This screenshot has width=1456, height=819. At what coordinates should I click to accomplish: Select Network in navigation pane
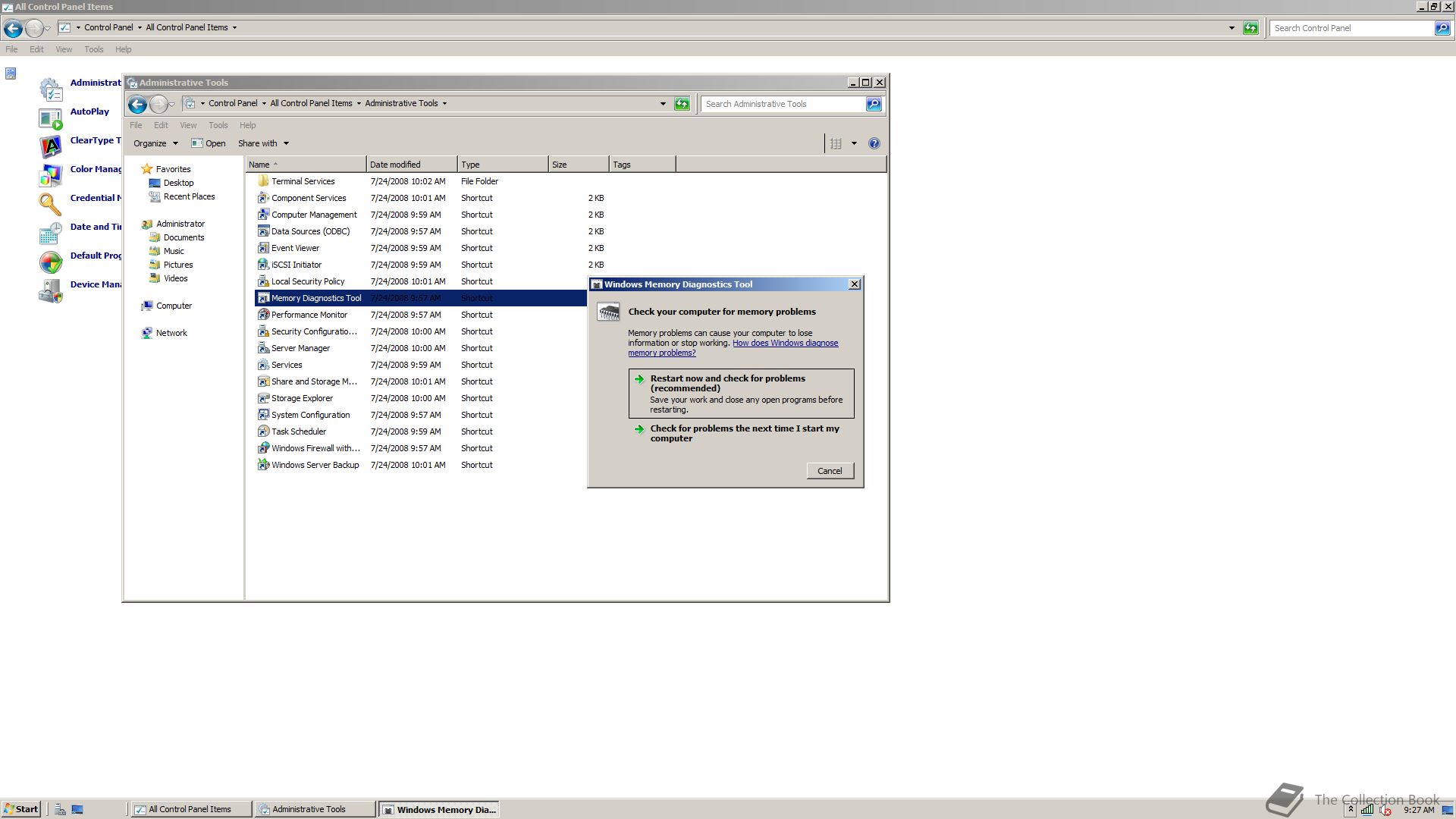[x=171, y=333]
